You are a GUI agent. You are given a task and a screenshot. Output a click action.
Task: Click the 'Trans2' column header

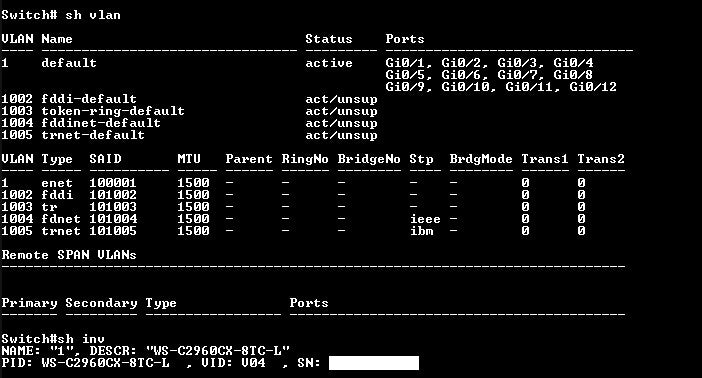point(601,159)
